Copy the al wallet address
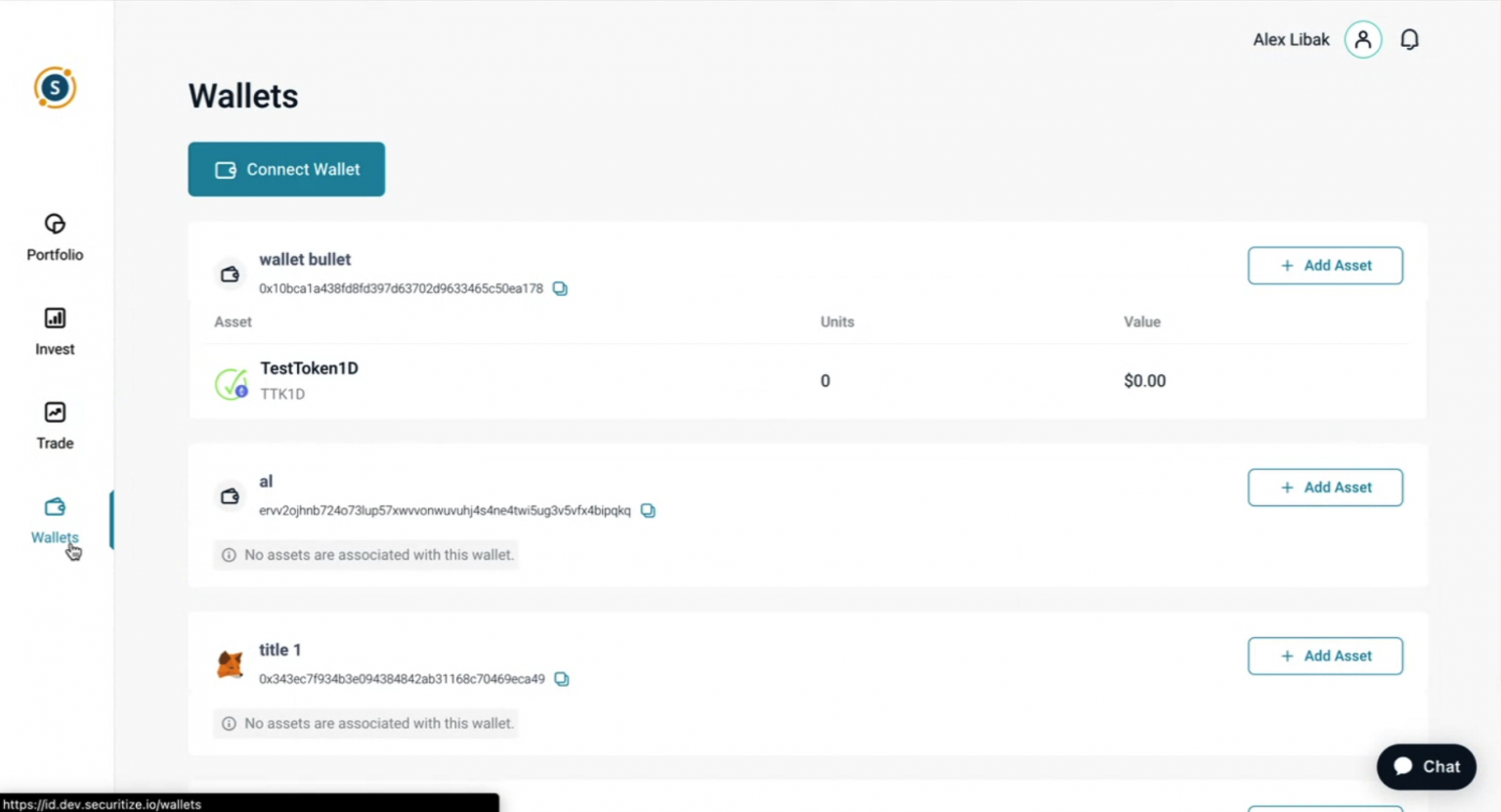 pos(648,509)
